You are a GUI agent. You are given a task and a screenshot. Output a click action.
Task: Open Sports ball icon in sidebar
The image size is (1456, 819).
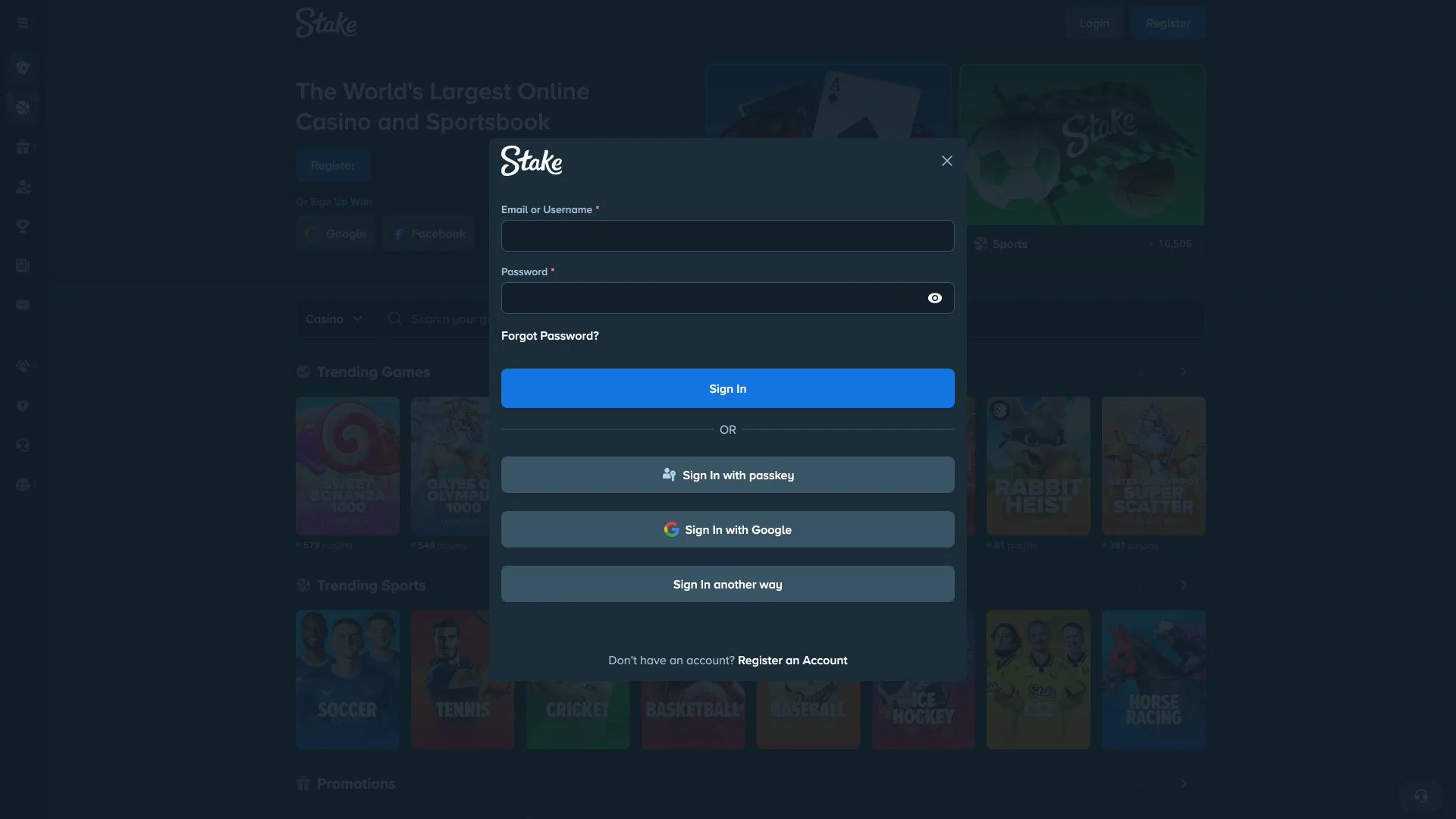[23, 108]
